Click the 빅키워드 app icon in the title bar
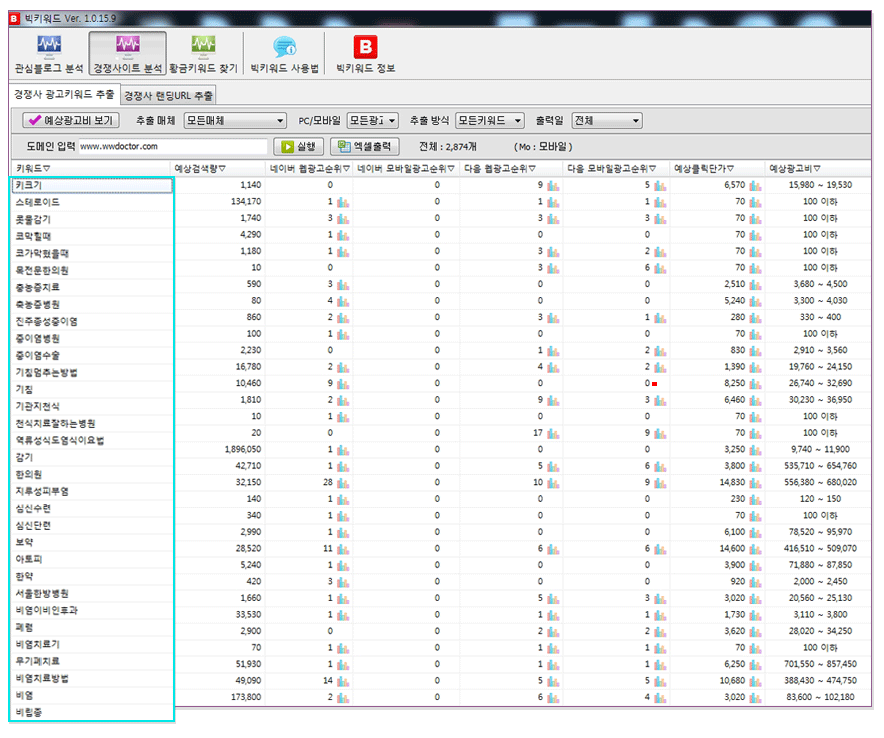Screen dimensions: 884x738 [x=15, y=19]
